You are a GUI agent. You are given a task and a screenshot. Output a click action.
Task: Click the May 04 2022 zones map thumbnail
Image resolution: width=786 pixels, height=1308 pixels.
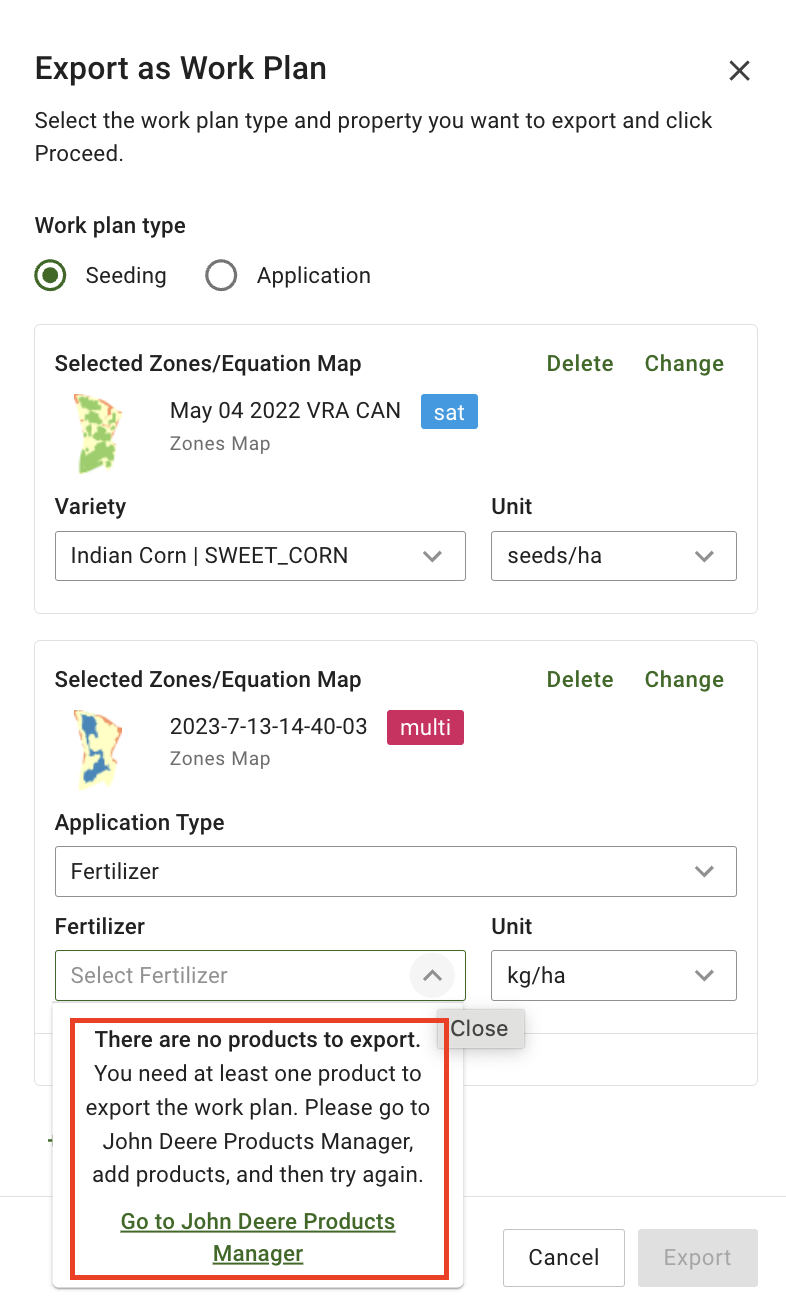pyautogui.click(x=97, y=432)
